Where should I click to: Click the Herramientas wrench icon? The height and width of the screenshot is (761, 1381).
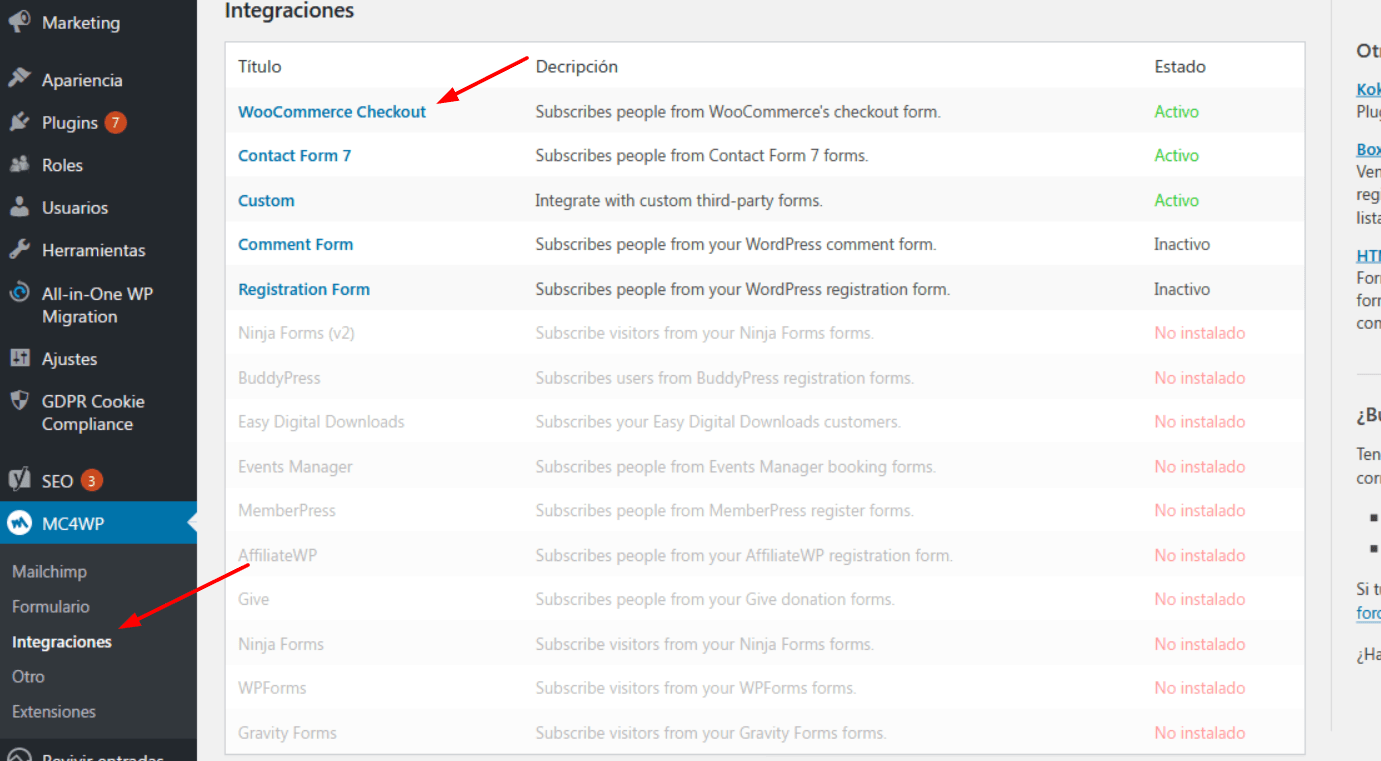tap(19, 250)
